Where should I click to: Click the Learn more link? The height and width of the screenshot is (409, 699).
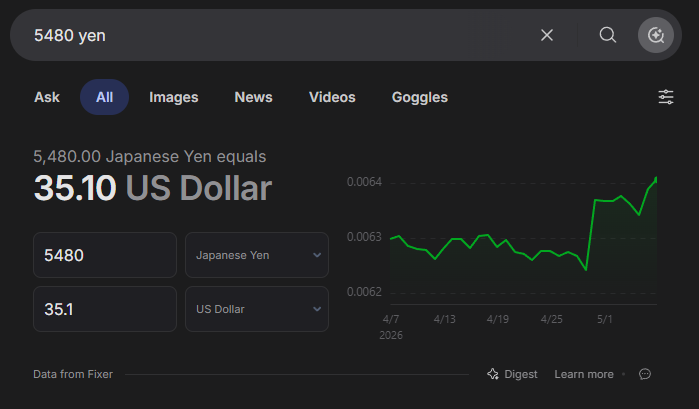point(584,374)
